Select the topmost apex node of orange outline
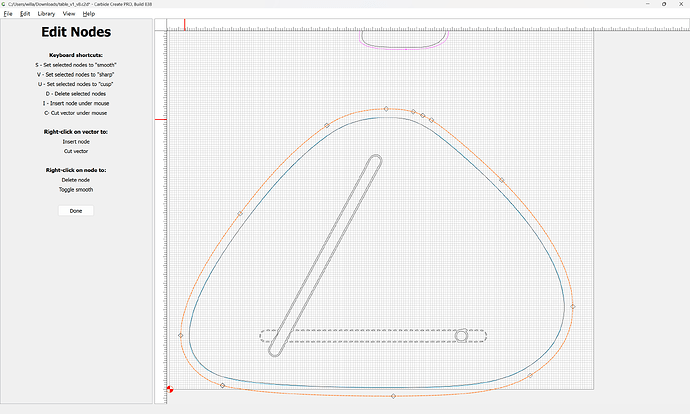The width and height of the screenshot is (690, 414). [386, 109]
